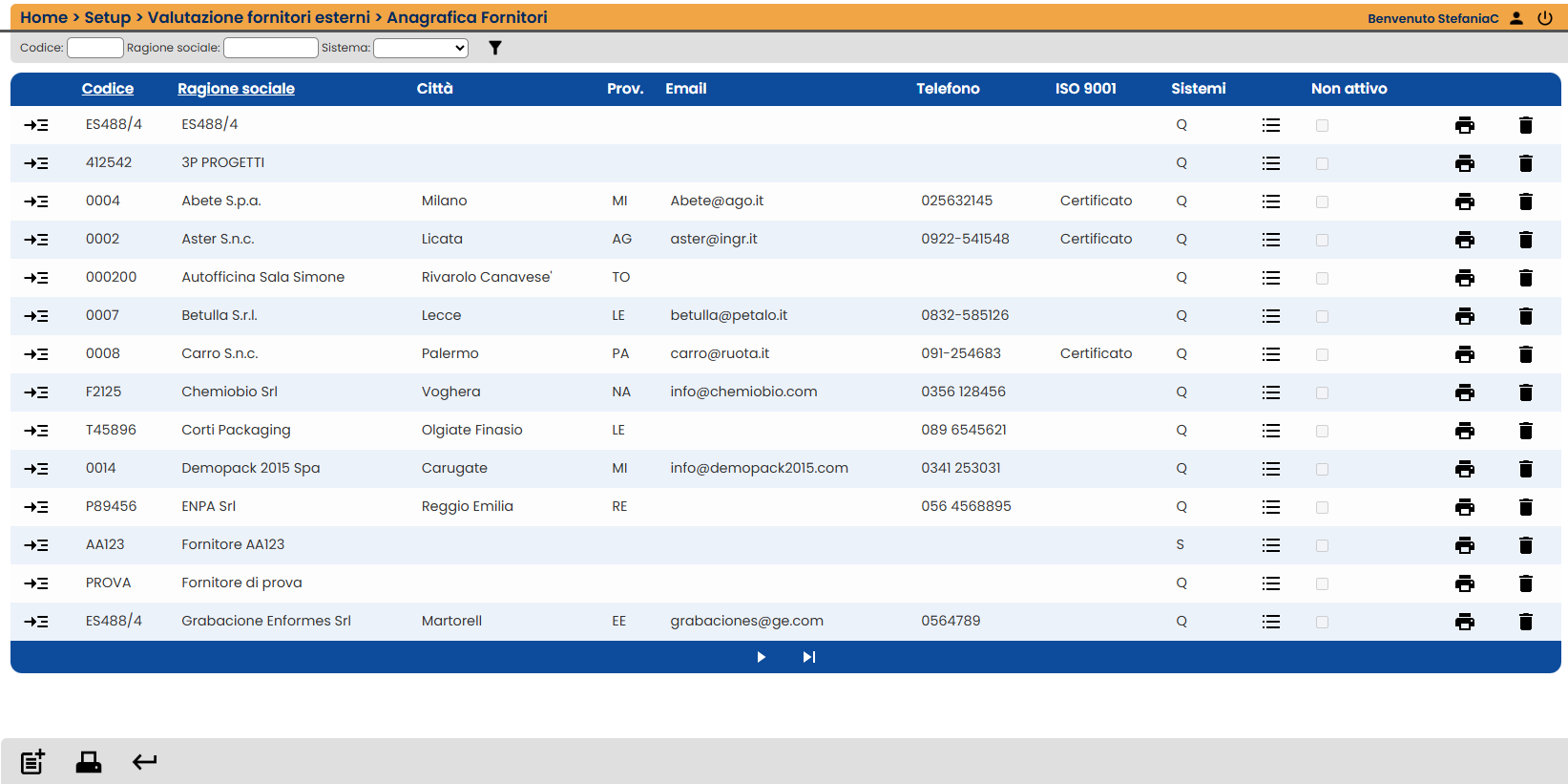The height and width of the screenshot is (784, 1568).
Task: Go back using the return arrow
Action: 145,761
